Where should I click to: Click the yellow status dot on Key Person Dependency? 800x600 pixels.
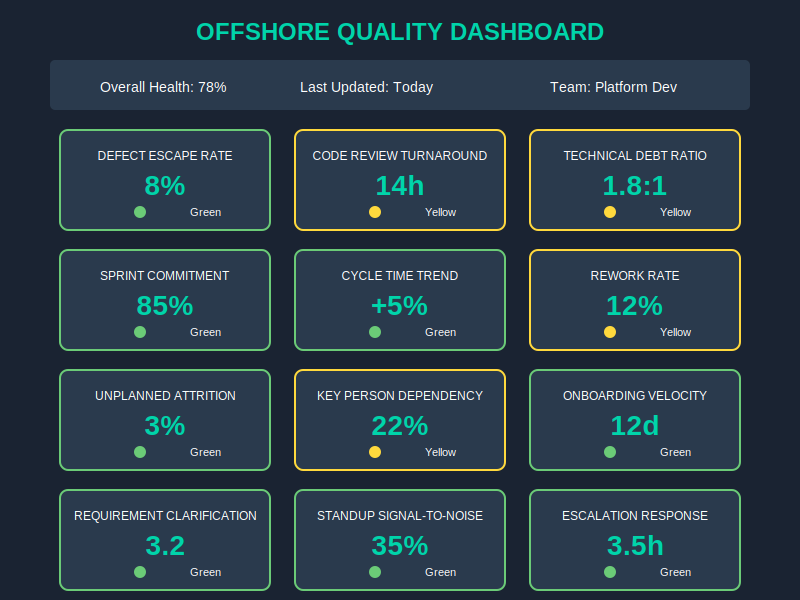pyautogui.click(x=375, y=452)
